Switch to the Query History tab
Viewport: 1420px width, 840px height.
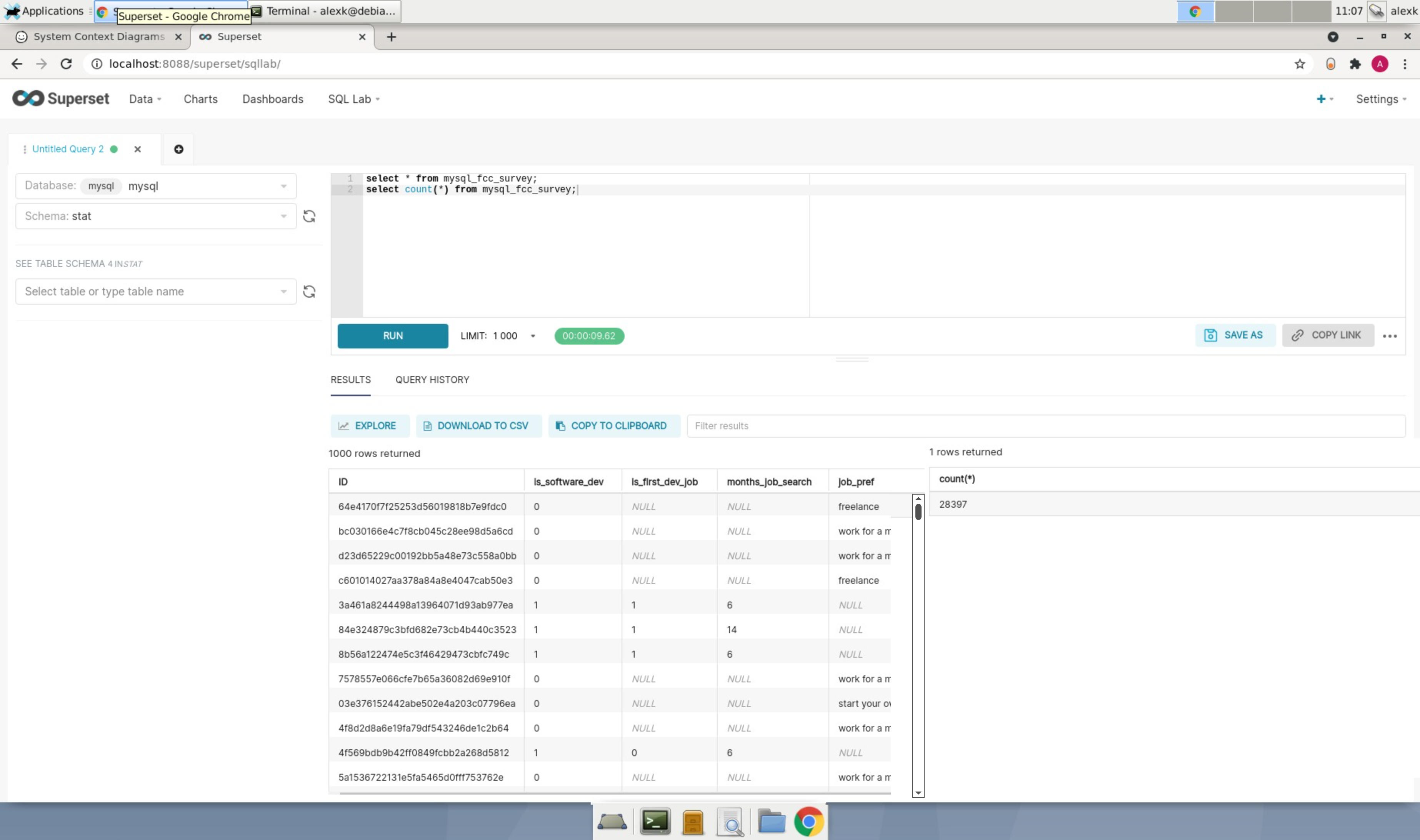432,379
